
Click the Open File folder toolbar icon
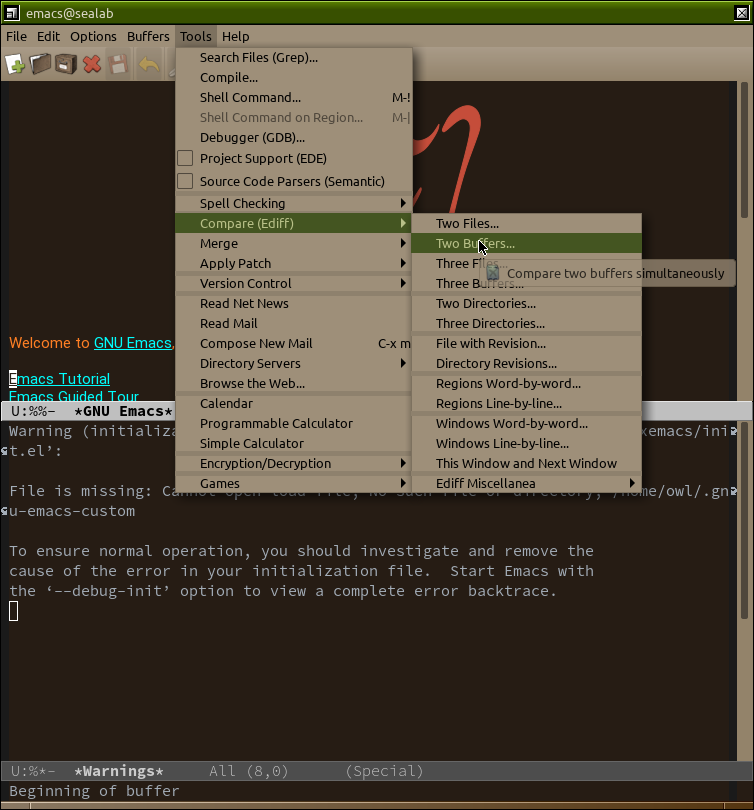[x=40, y=65]
